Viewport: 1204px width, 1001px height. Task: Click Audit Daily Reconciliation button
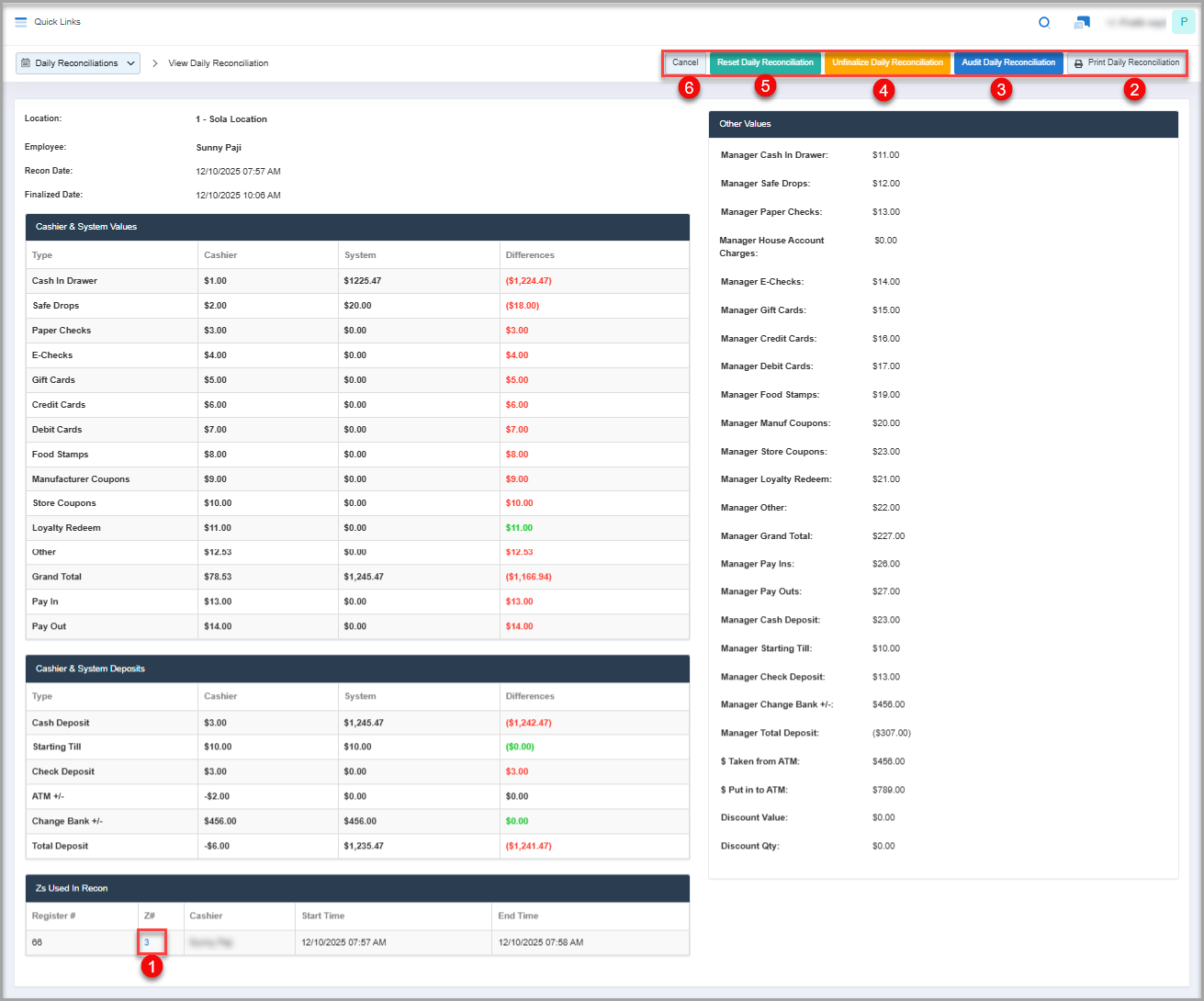1008,62
